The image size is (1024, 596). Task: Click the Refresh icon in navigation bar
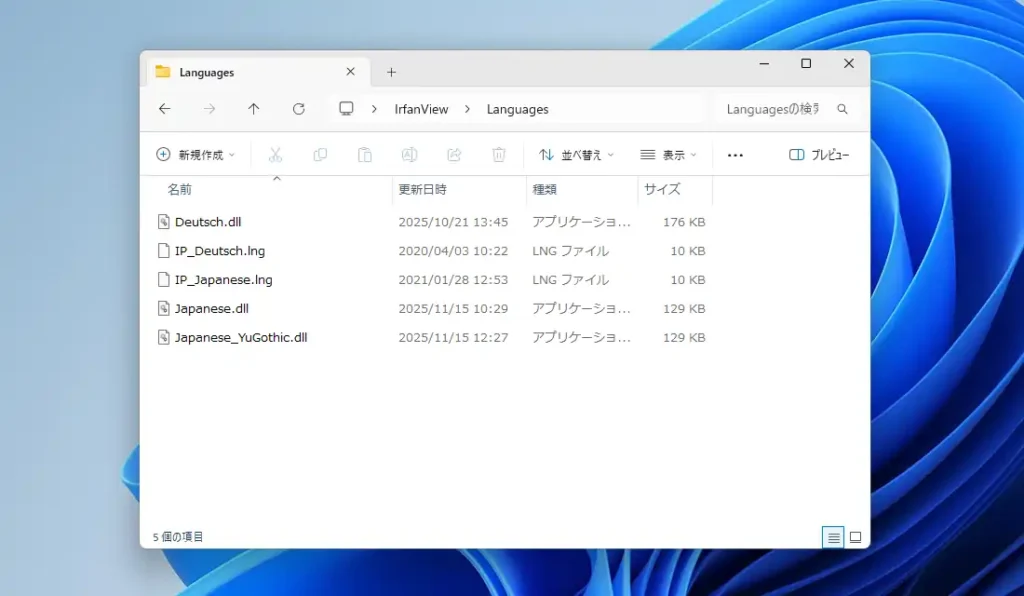click(298, 109)
